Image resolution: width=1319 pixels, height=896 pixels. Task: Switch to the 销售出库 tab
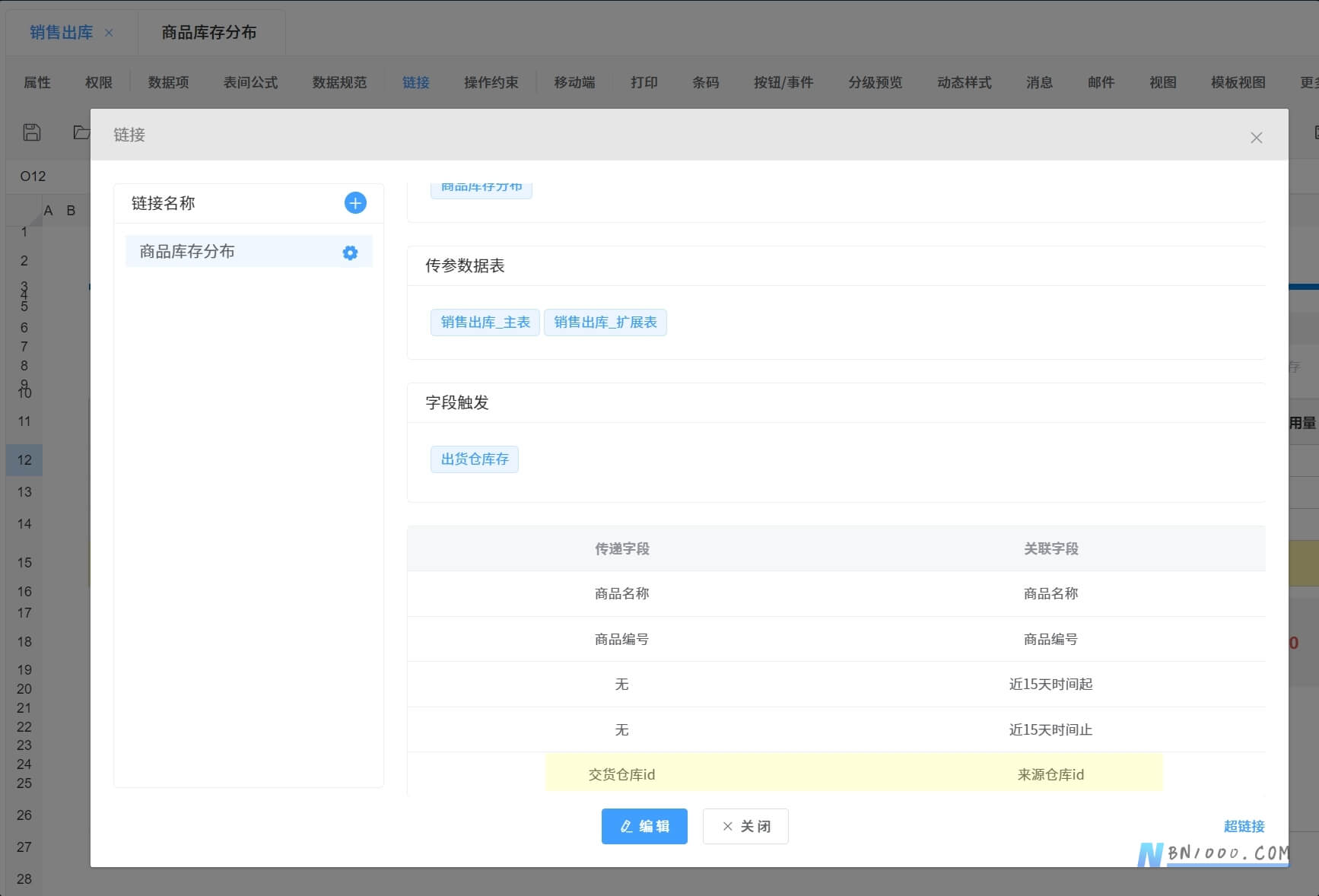click(x=62, y=32)
